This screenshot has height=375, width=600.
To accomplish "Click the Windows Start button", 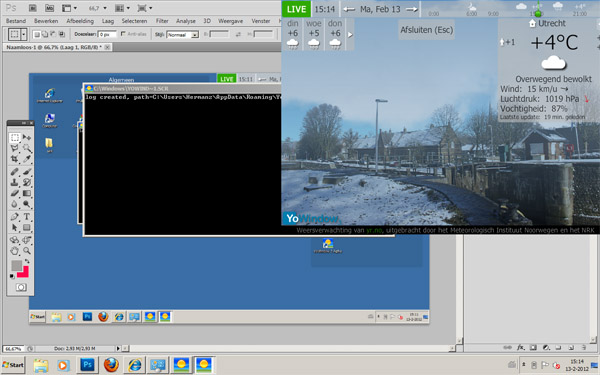I will (x=13, y=365).
